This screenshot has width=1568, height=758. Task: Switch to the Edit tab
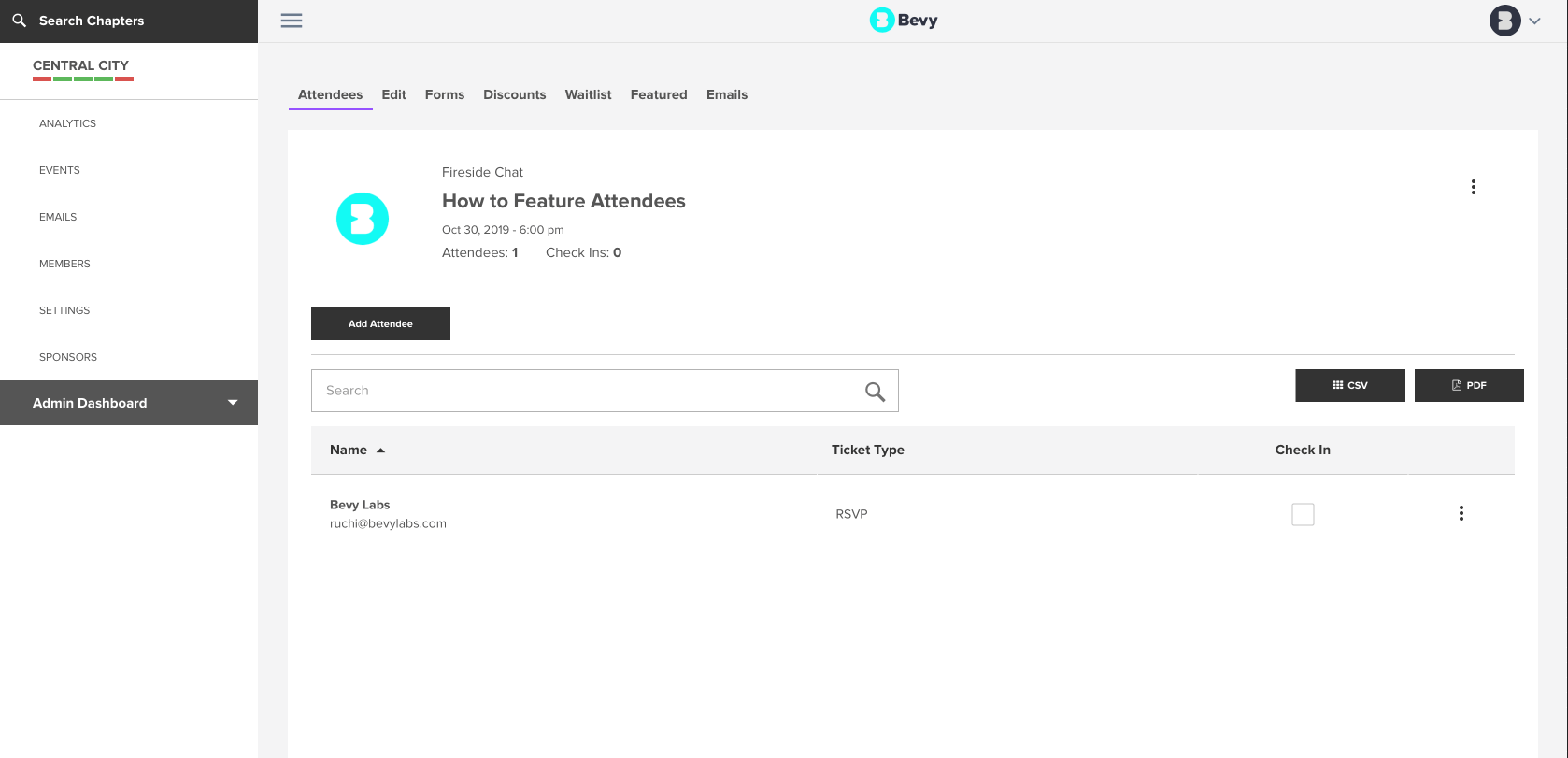(394, 94)
